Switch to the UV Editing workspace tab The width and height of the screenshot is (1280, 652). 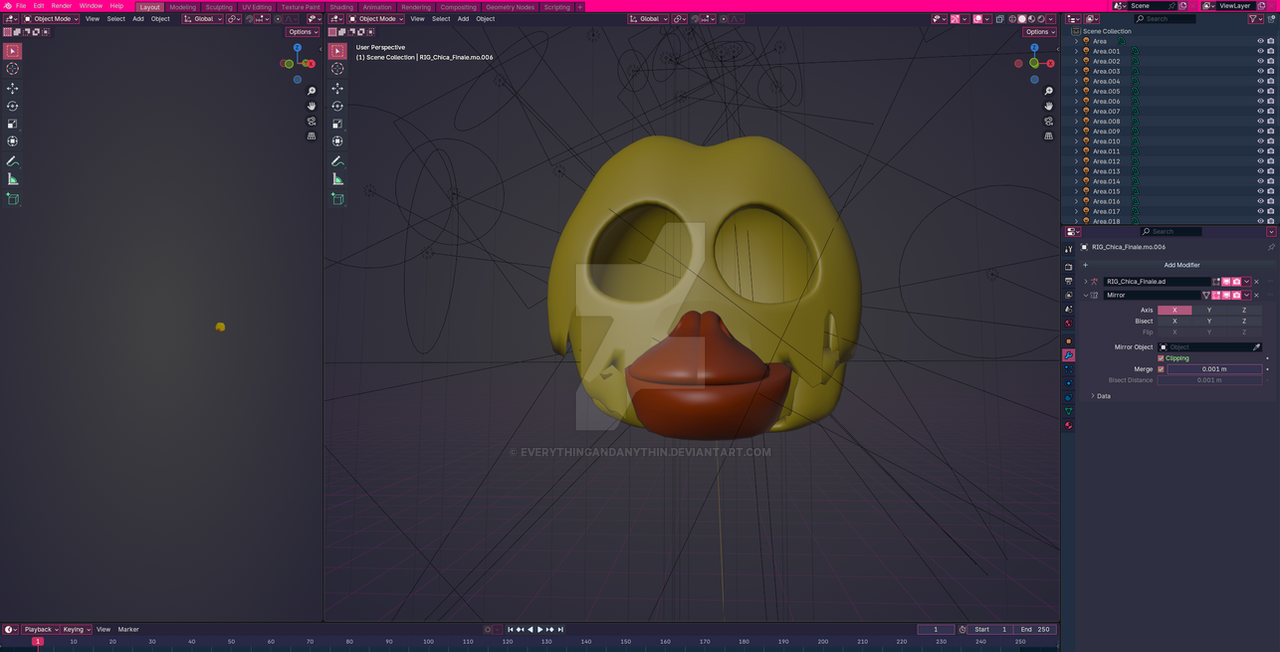pos(257,7)
